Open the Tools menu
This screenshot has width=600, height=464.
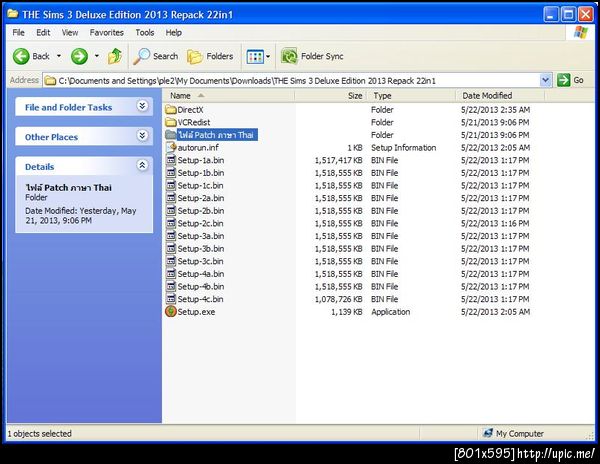[x=145, y=33]
